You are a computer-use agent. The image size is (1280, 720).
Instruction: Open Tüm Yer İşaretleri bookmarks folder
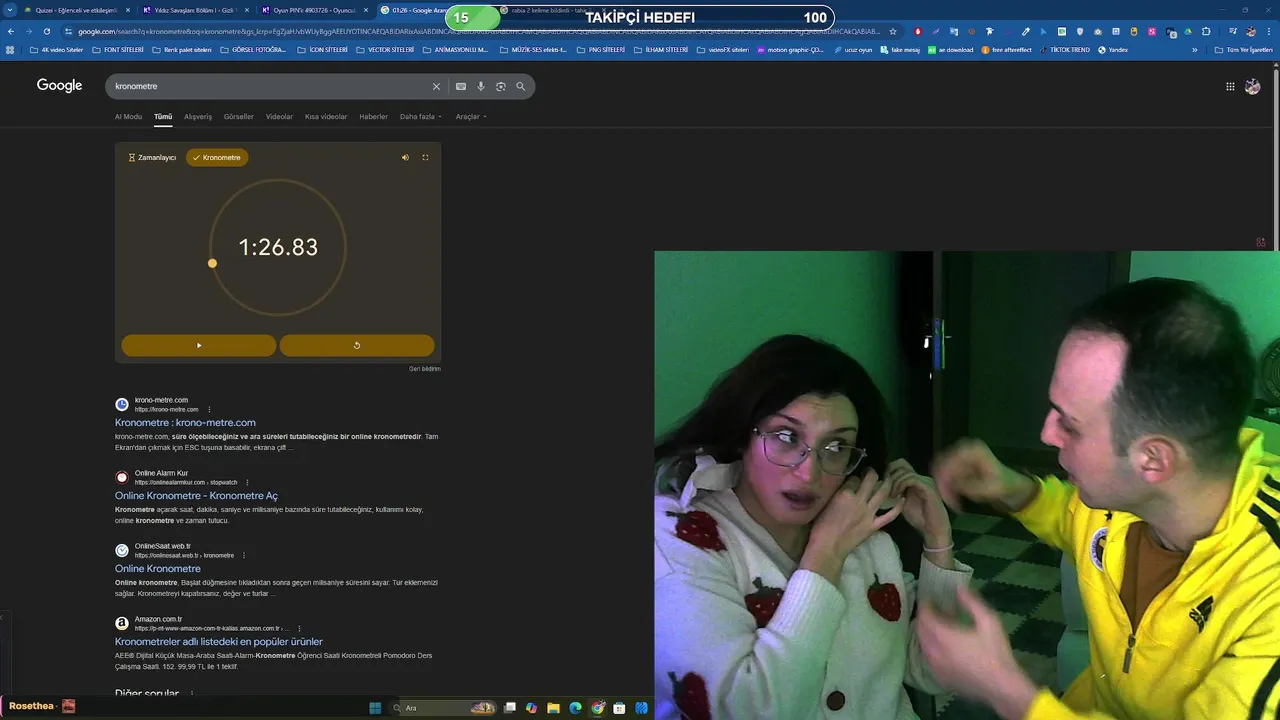click(1244, 49)
